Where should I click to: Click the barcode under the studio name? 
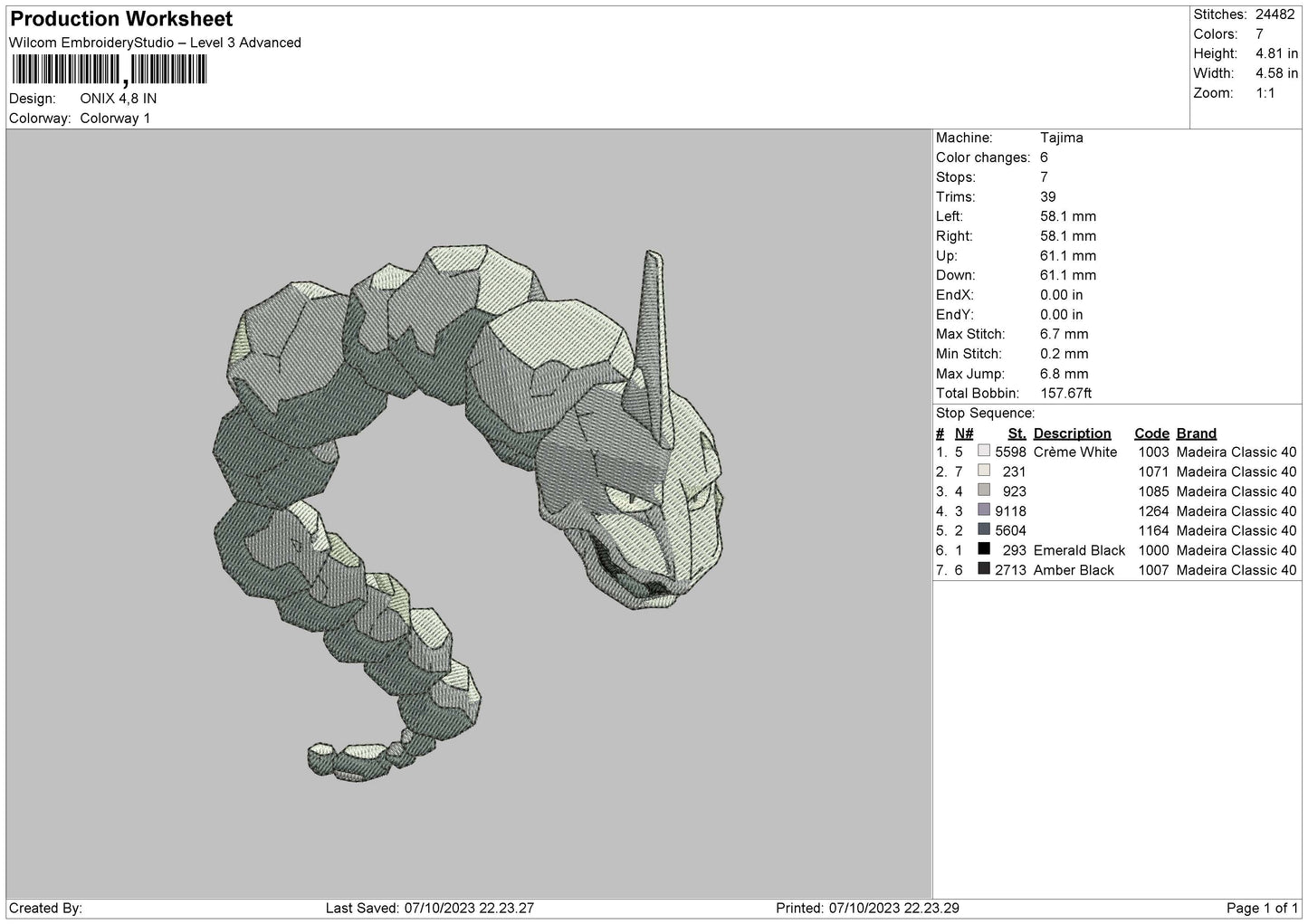(109, 71)
